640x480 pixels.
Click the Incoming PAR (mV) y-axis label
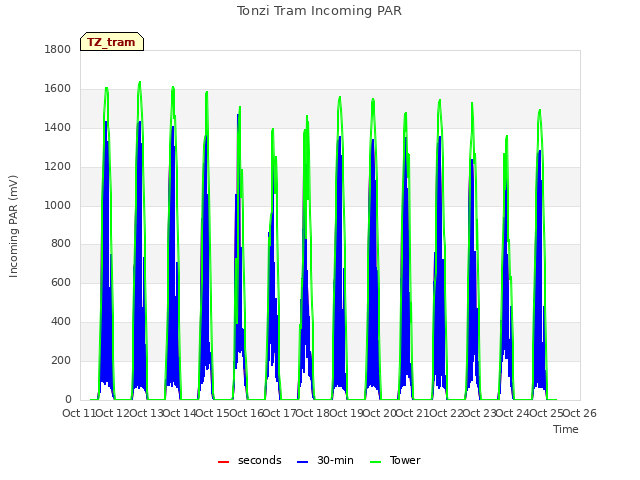click(x=13, y=227)
